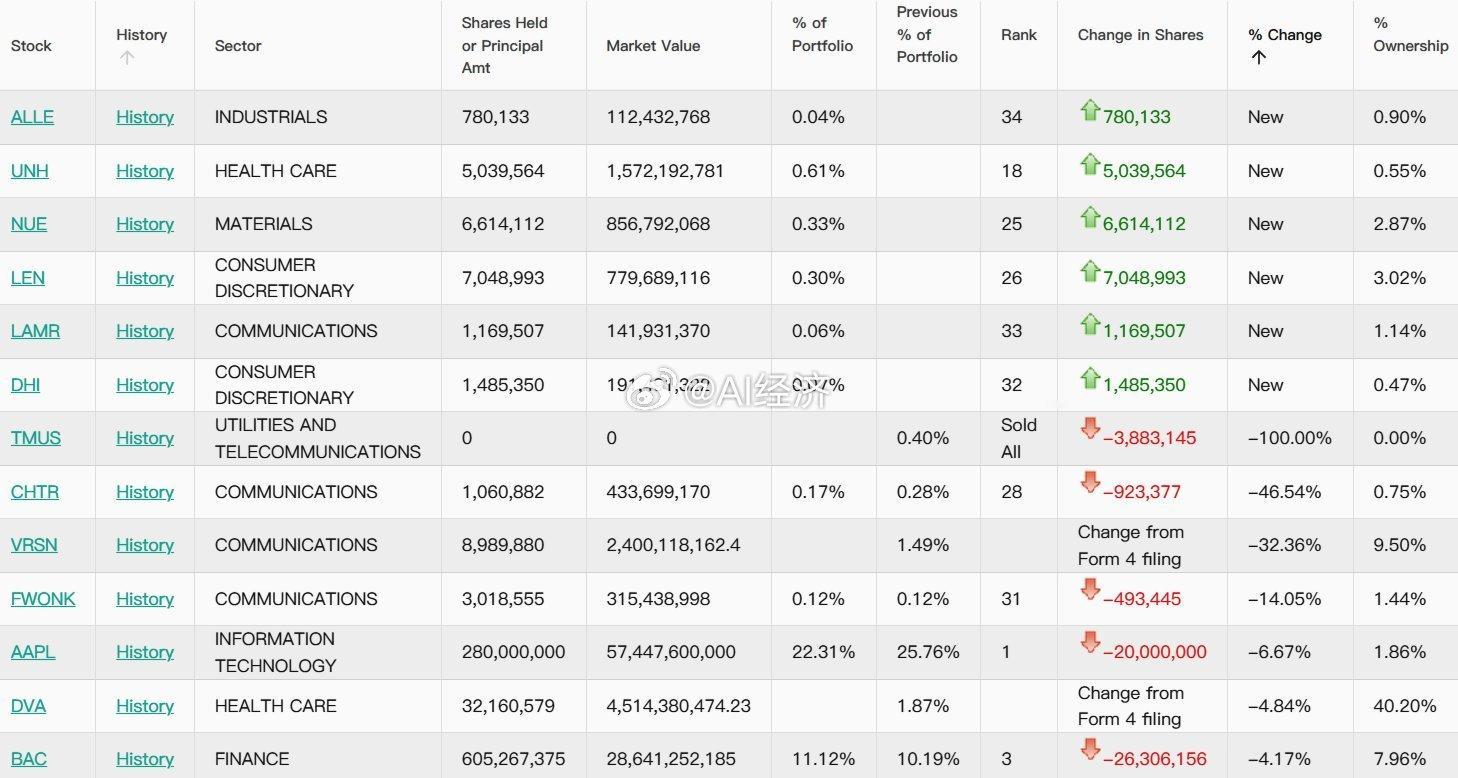Click red down arrow beside −493,445
The height and width of the screenshot is (778, 1458).
point(1090,590)
